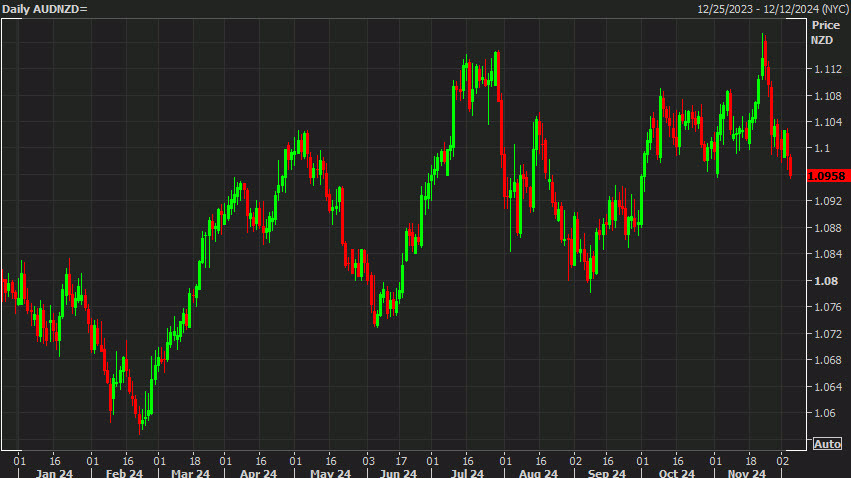
Task: Click the 1.104 price axis label
Action: [x=828, y=122]
